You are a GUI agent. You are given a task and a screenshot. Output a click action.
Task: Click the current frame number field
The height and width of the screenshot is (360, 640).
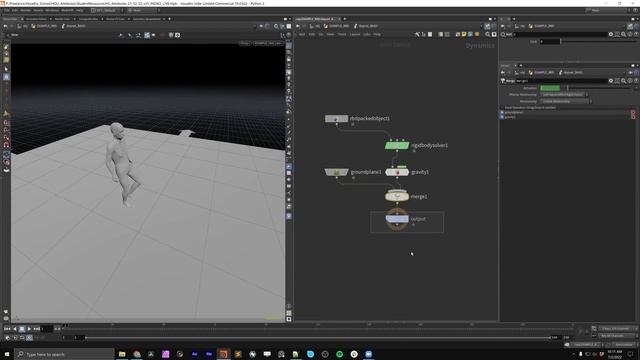coord(47,329)
